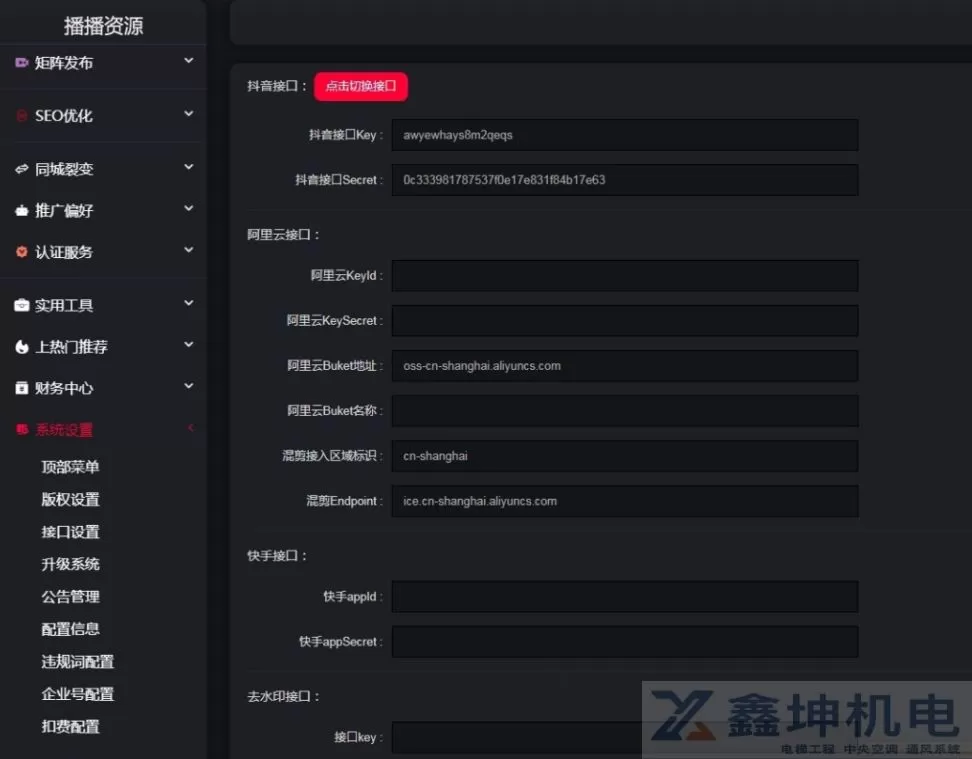The width and height of the screenshot is (972, 759).
Task: Click the 矩阵发布 camera icon
Action: [22, 63]
